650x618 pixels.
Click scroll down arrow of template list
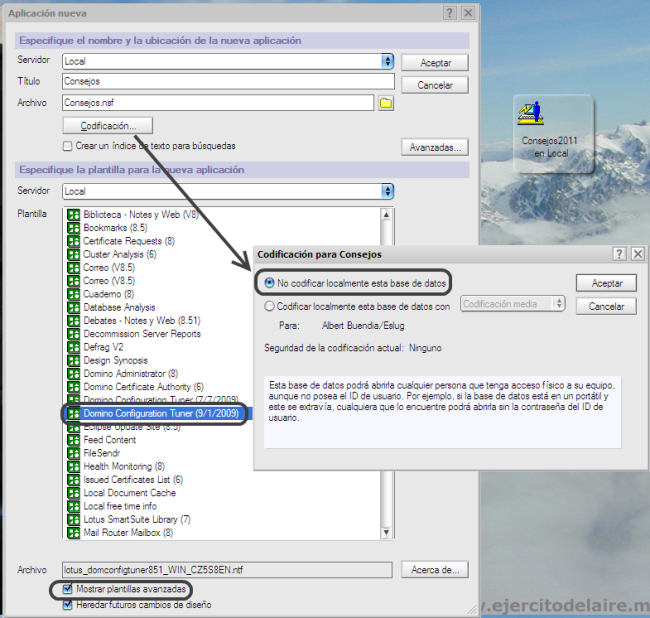386,532
